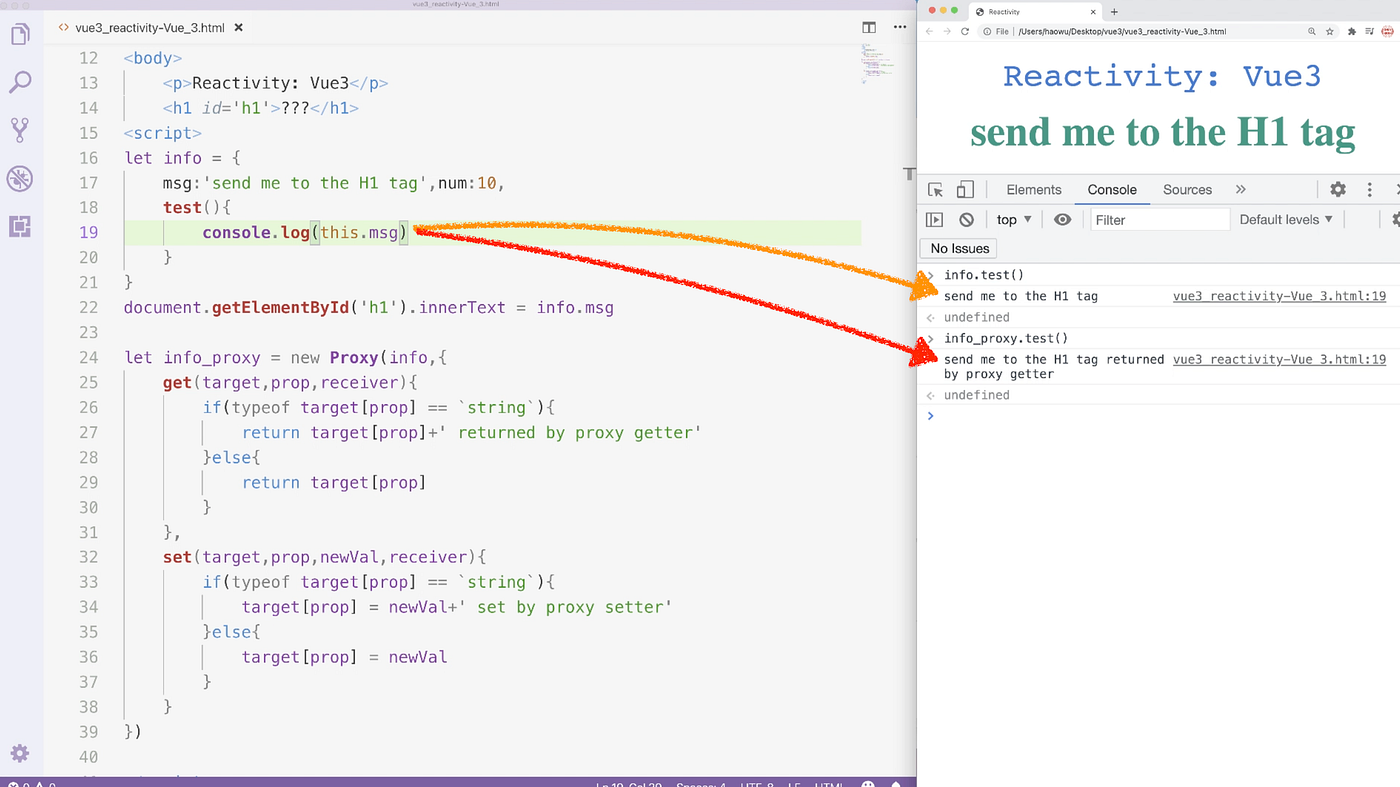Select the inspect element picker in DevTools
The width and height of the screenshot is (1400, 787).
click(x=936, y=189)
